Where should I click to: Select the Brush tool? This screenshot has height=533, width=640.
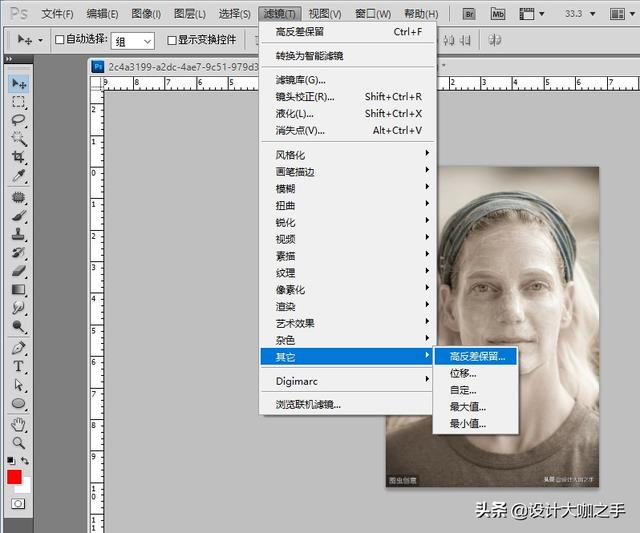18,216
